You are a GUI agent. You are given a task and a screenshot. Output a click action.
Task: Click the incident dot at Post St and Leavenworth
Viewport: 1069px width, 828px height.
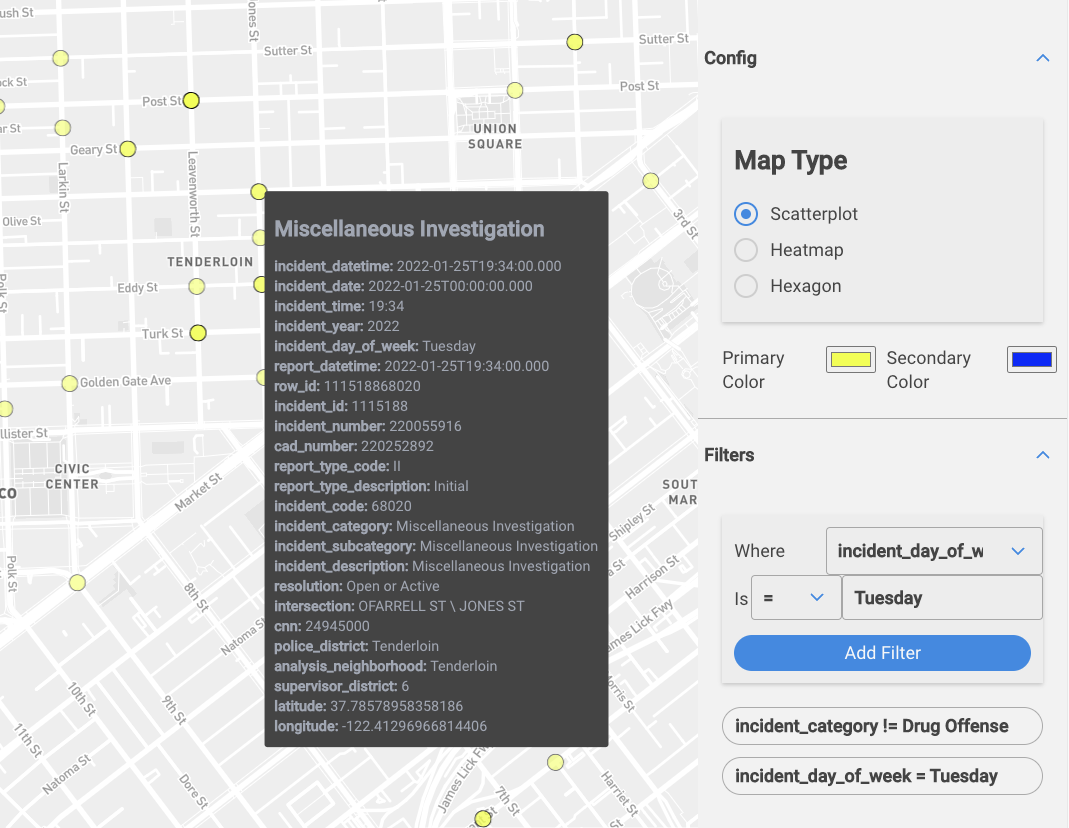point(191,101)
